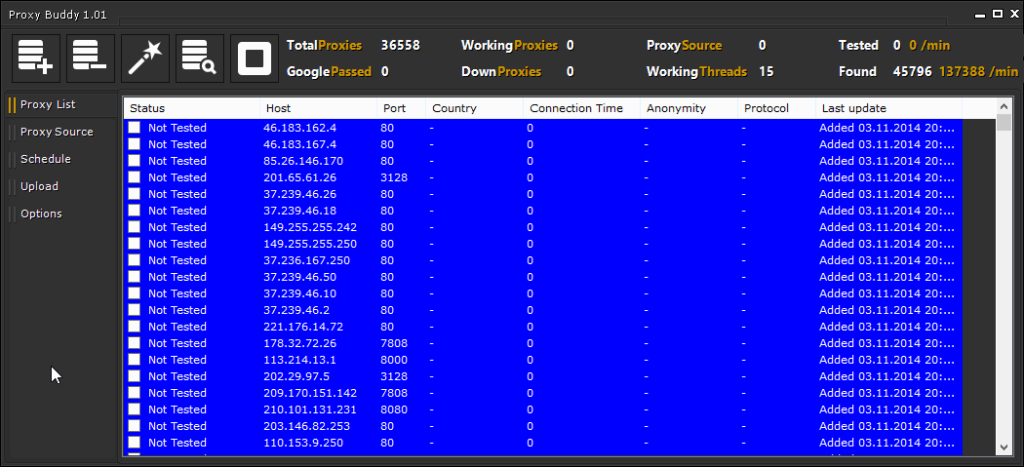Sort by the Port column header
This screenshot has height=467, width=1024.
[401, 108]
